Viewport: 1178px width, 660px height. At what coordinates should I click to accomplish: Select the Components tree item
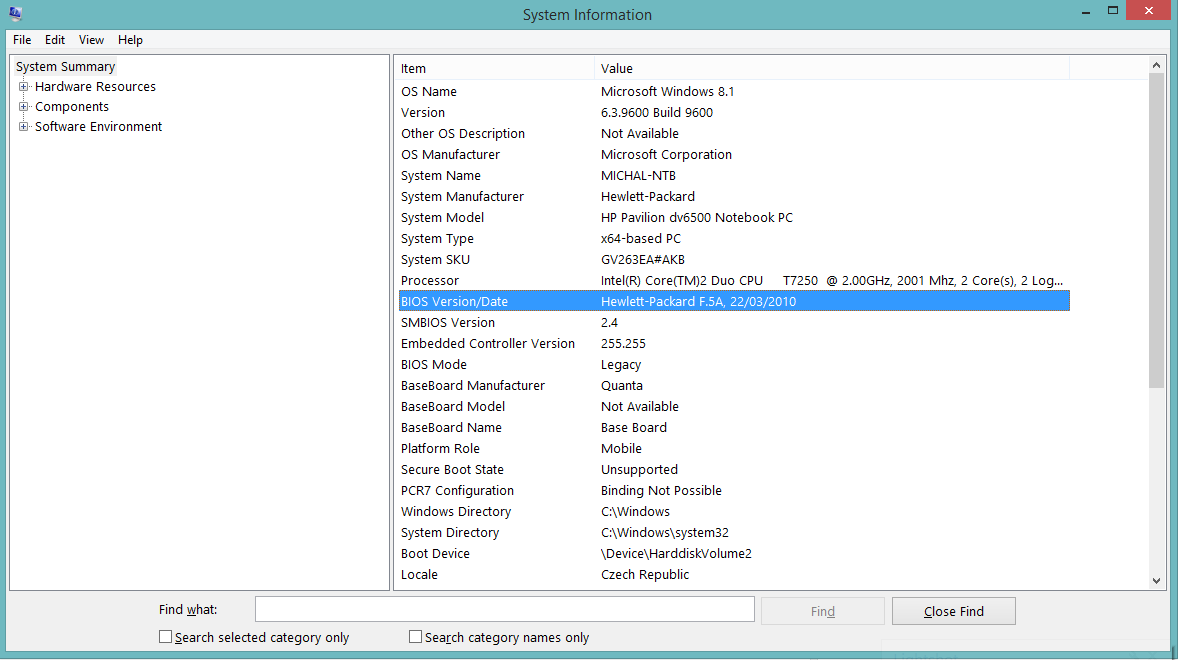tap(71, 107)
